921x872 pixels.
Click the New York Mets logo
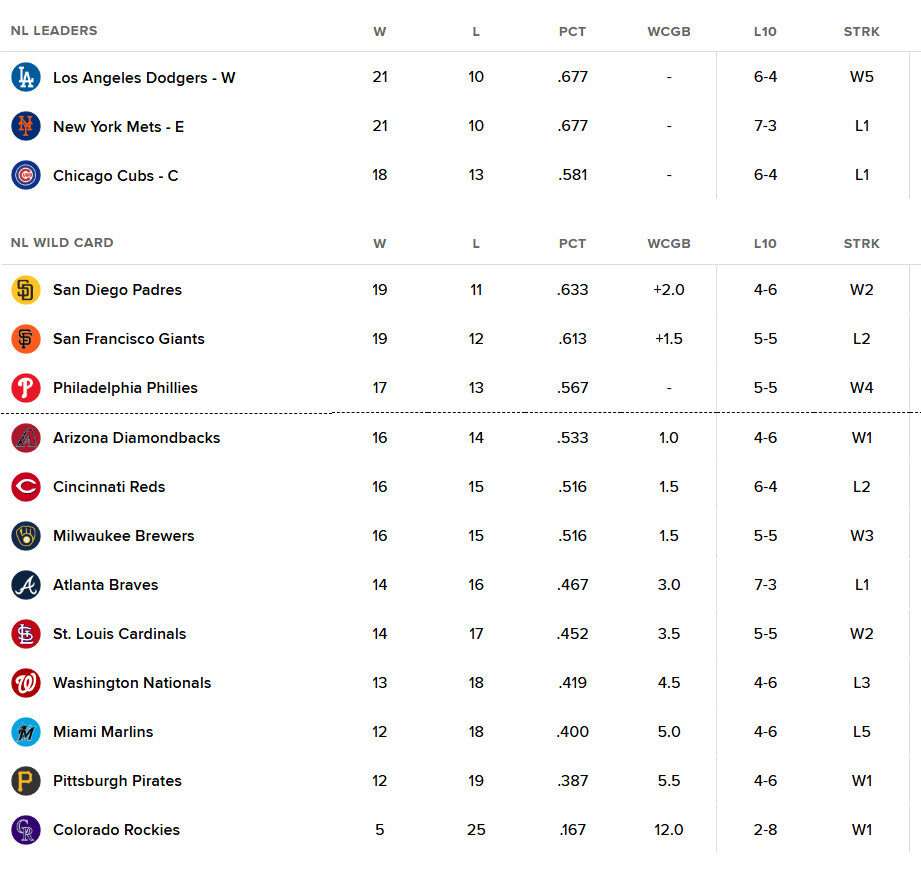(x=26, y=126)
